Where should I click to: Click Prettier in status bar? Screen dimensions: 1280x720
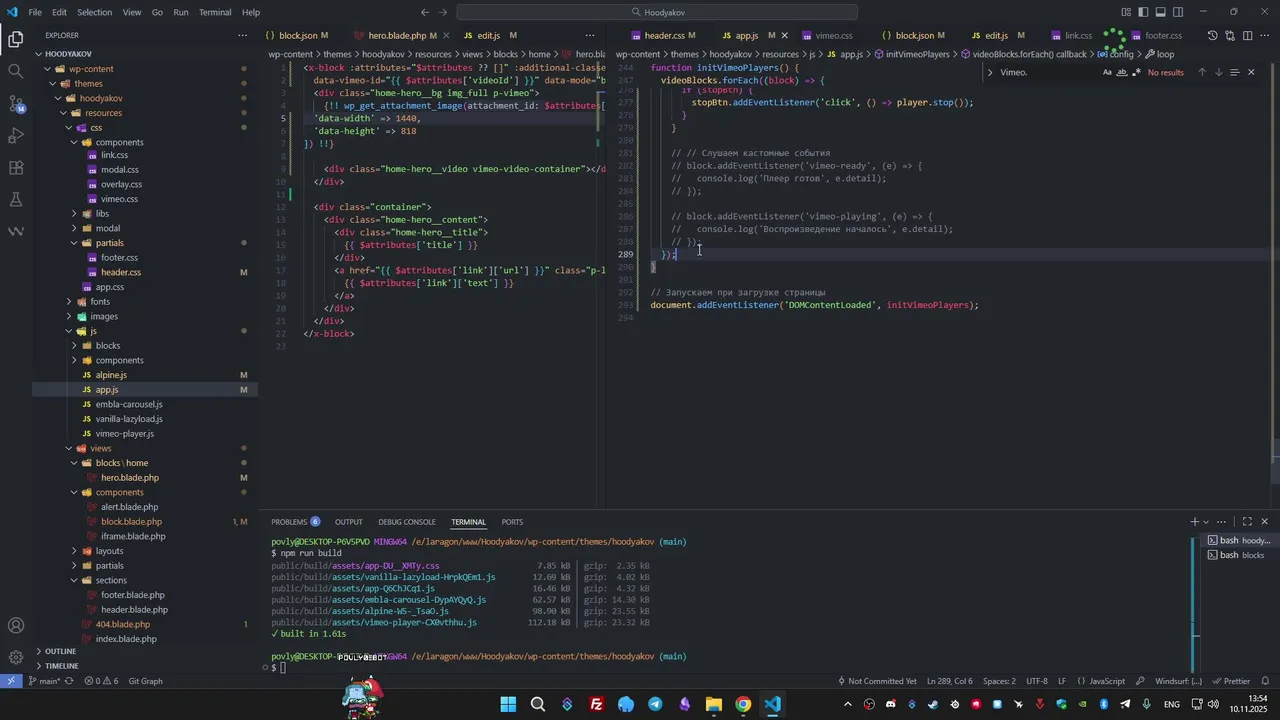(1231, 681)
